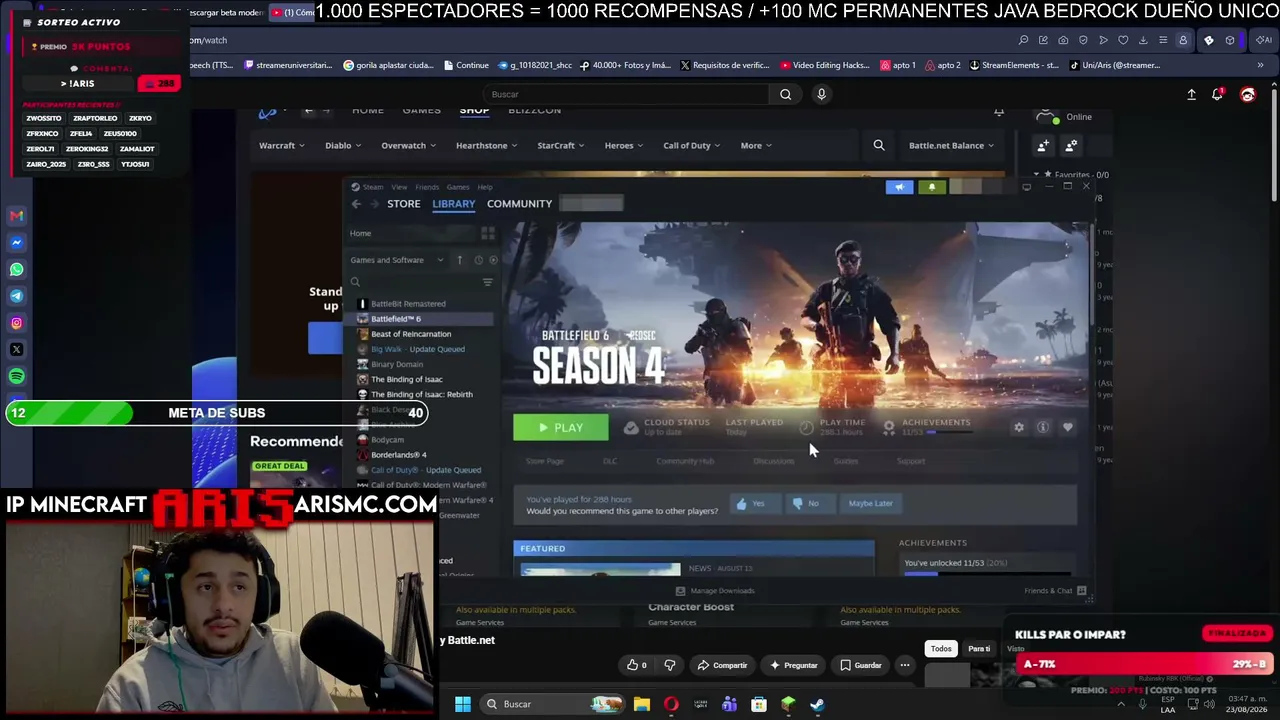Open Gmail in the browser sidebar

[x=16, y=215]
